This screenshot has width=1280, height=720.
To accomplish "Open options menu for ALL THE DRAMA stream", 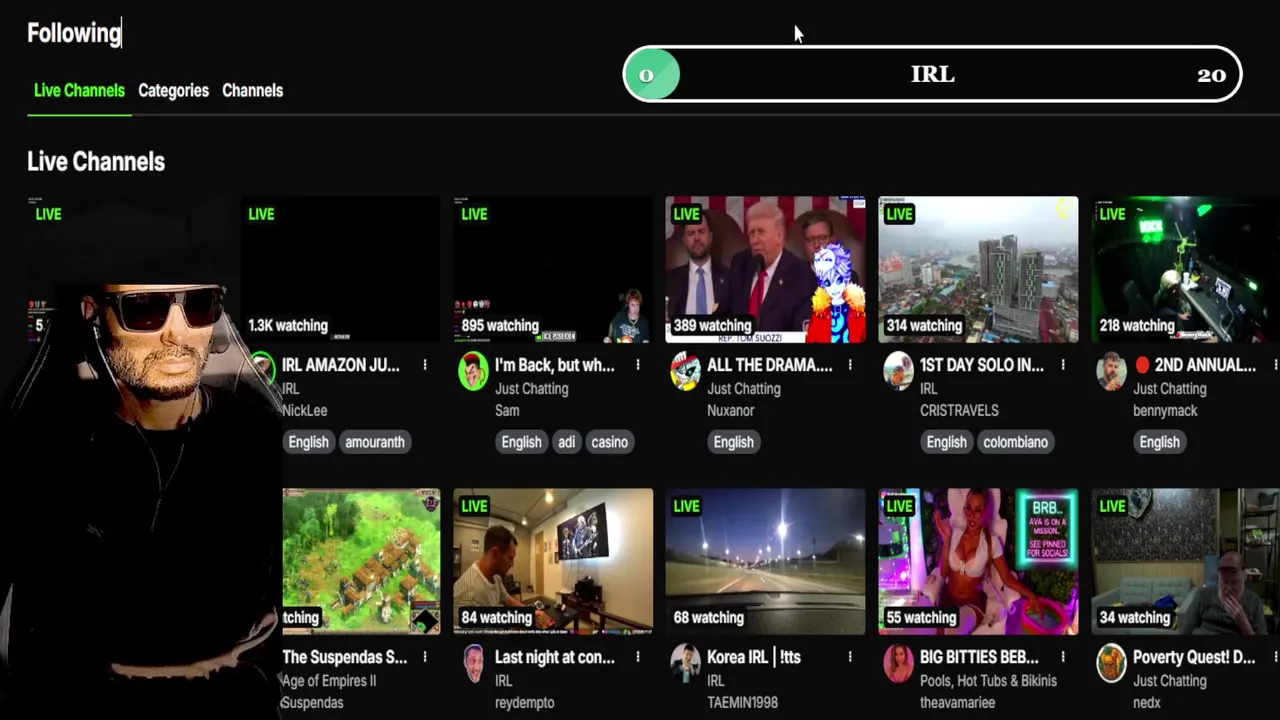I will pyautogui.click(x=850, y=365).
